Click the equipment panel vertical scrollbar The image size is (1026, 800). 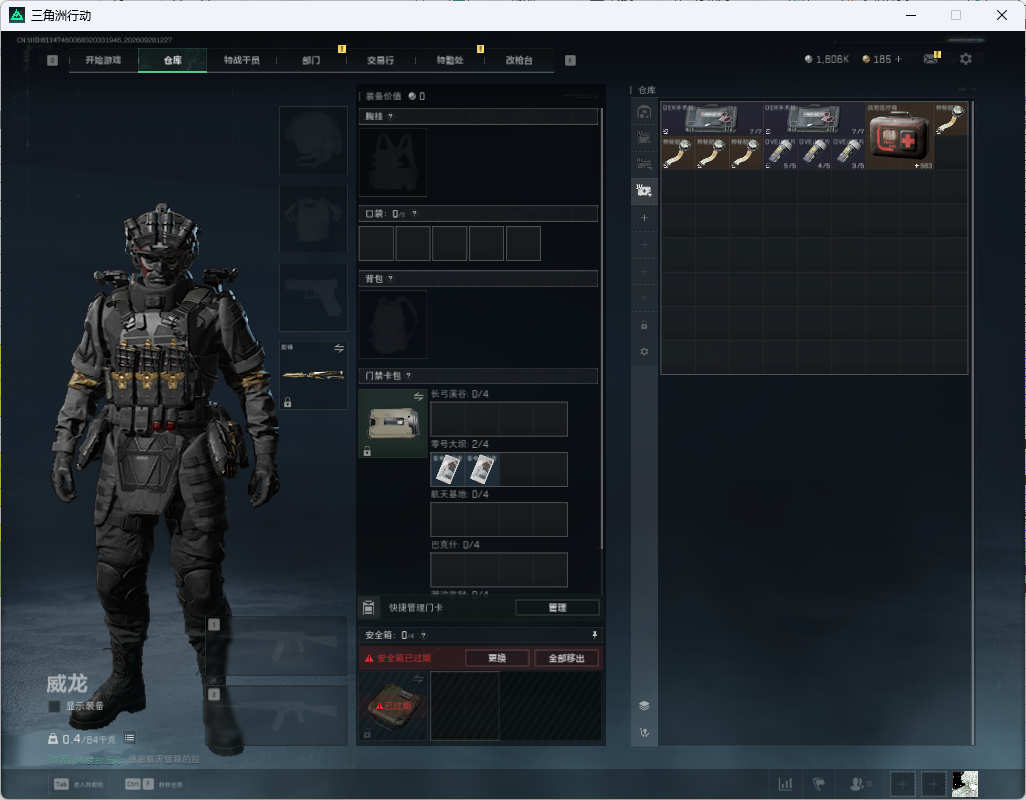tap(601, 328)
